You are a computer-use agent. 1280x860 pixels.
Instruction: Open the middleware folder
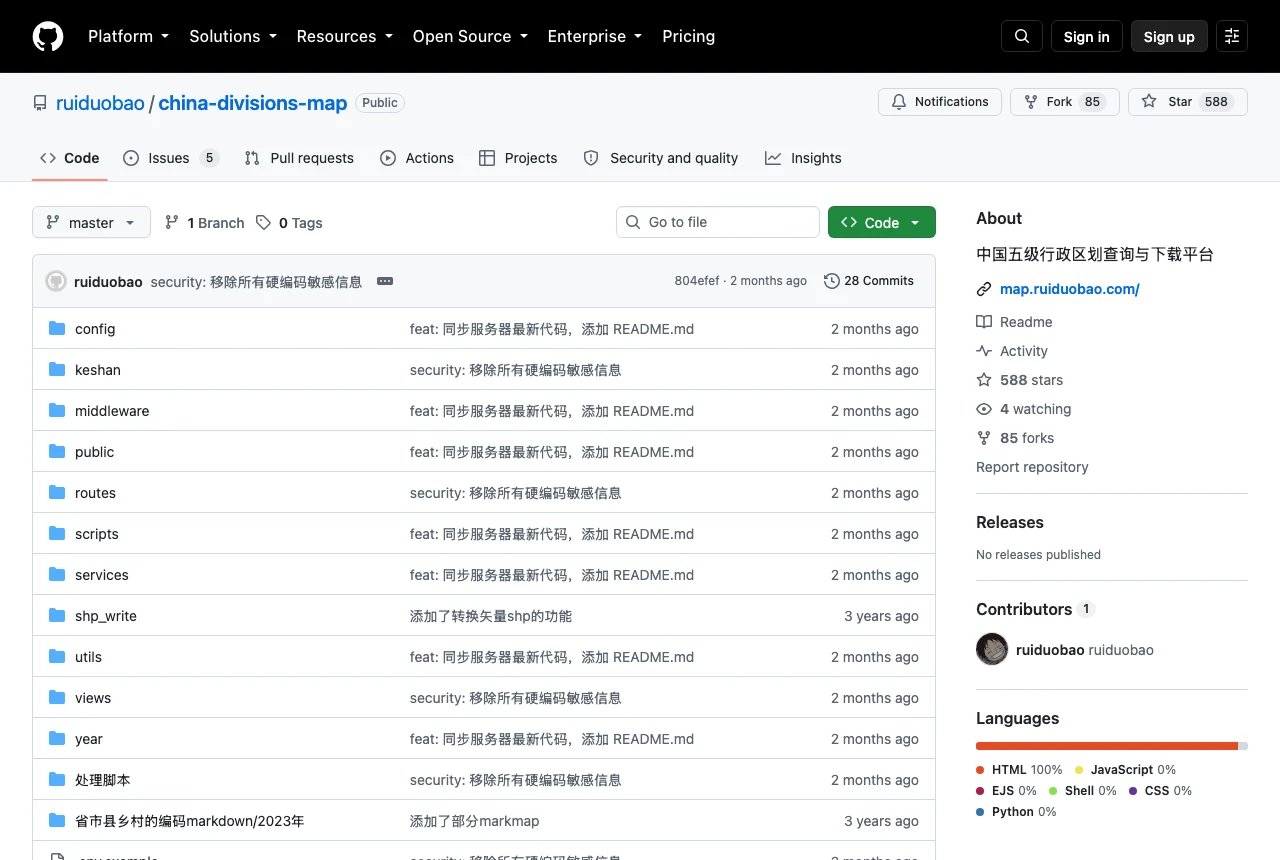[112, 411]
